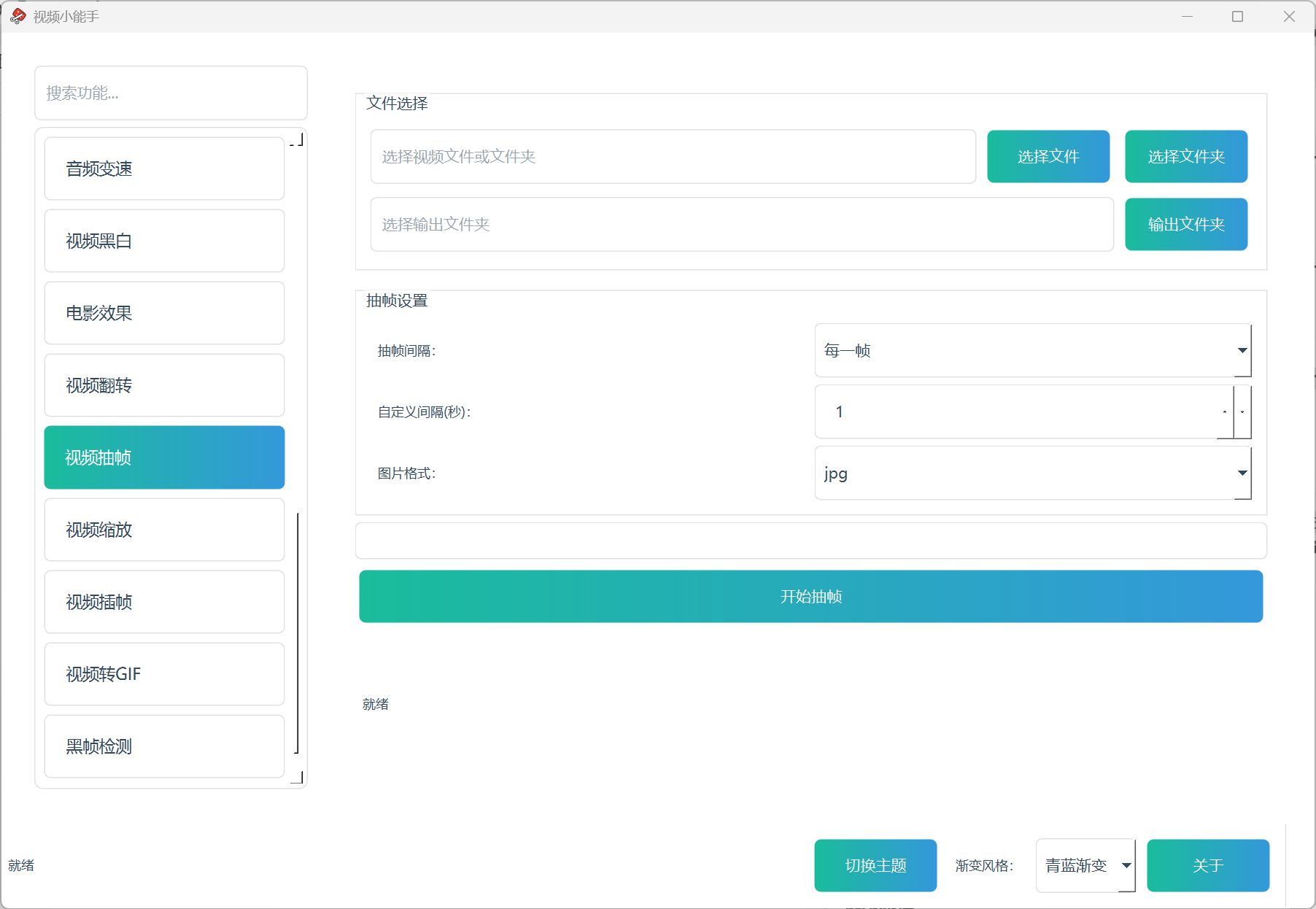Click the 图片格式 label
The image size is (1316, 909).
click(406, 473)
